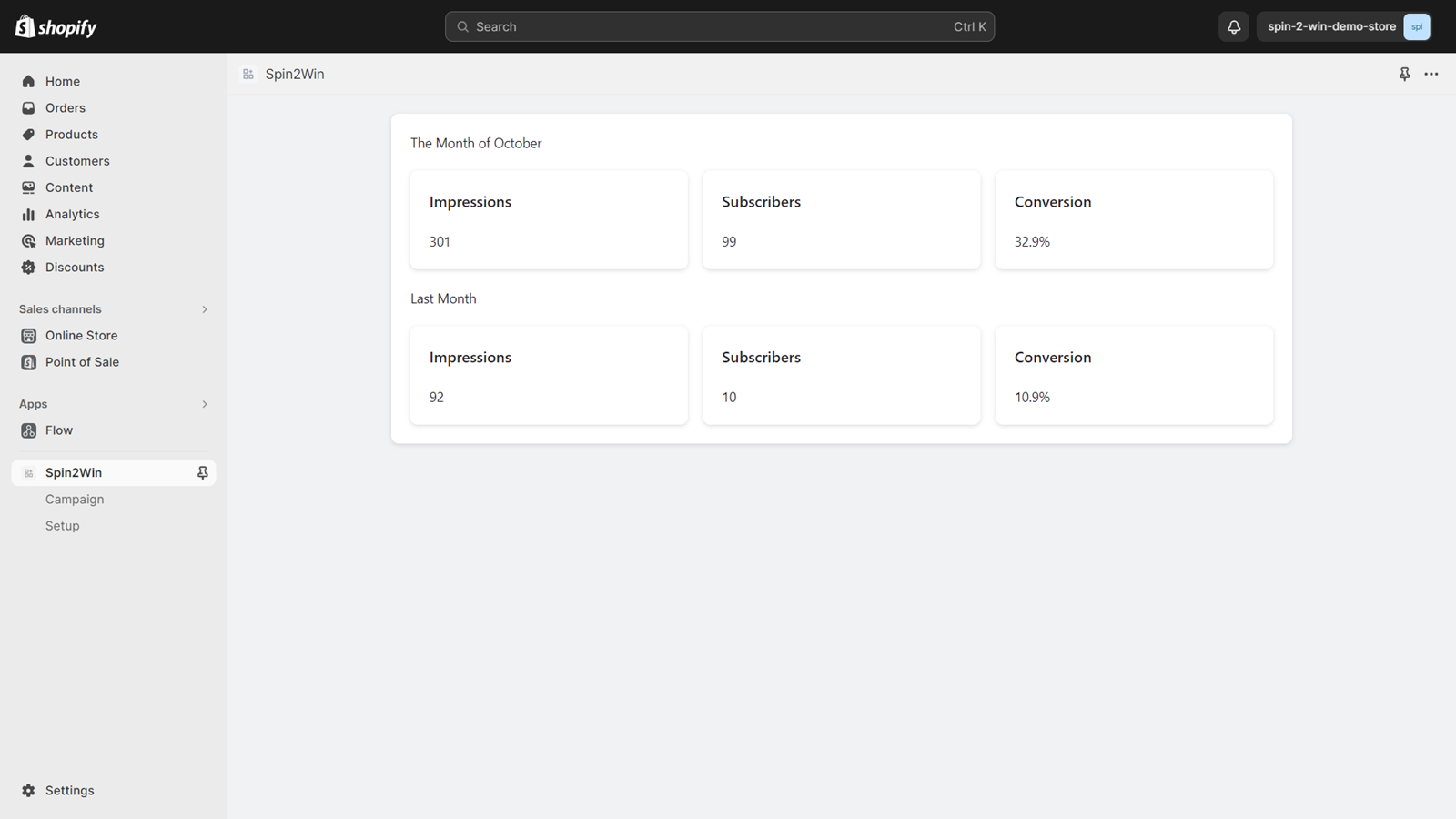
Task: Click the Content icon in sidebar
Action: coord(28,187)
